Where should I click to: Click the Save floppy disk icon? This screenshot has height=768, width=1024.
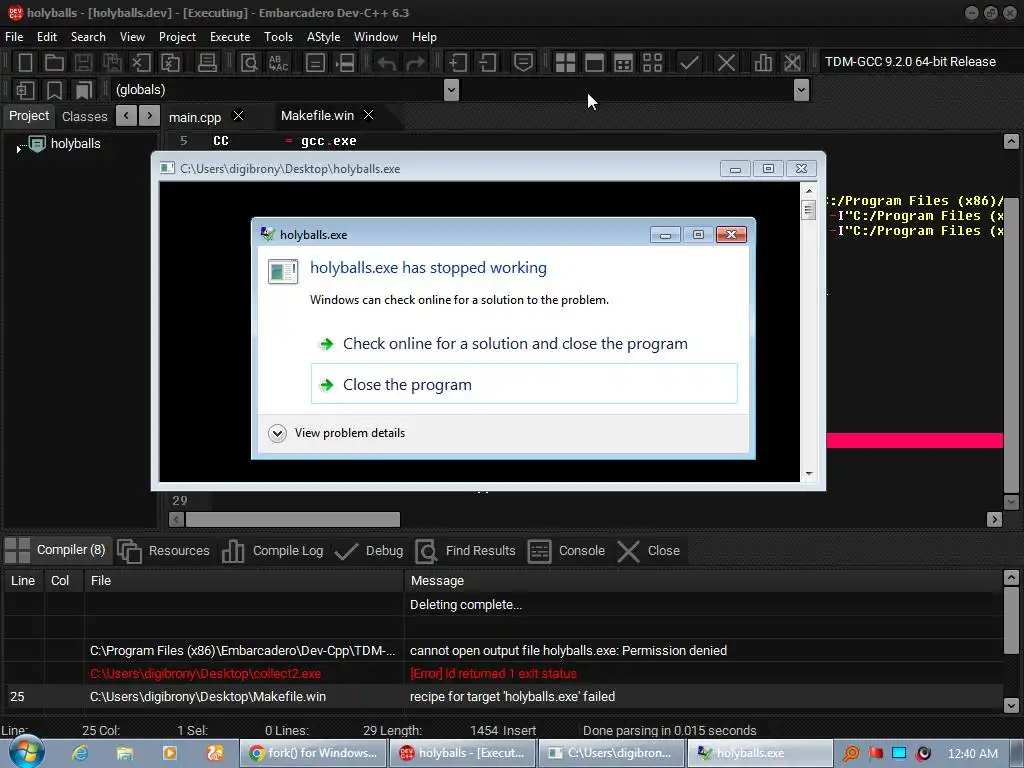[x=83, y=63]
